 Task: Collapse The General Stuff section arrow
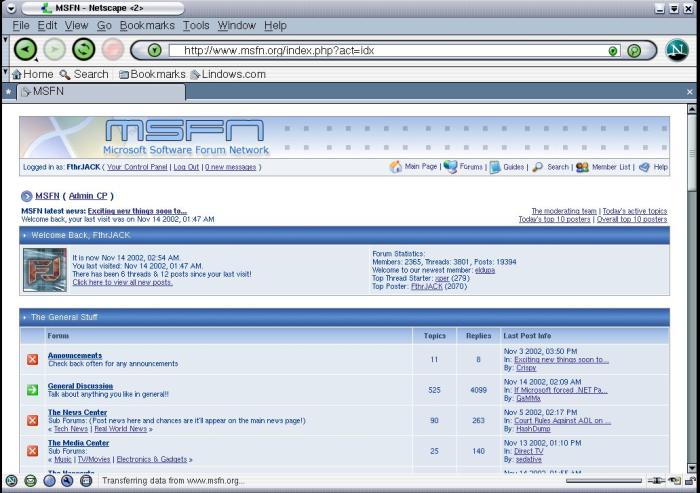click(x=25, y=318)
